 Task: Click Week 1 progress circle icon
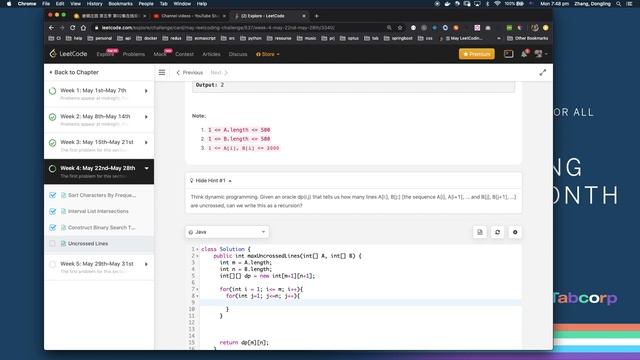point(52,91)
